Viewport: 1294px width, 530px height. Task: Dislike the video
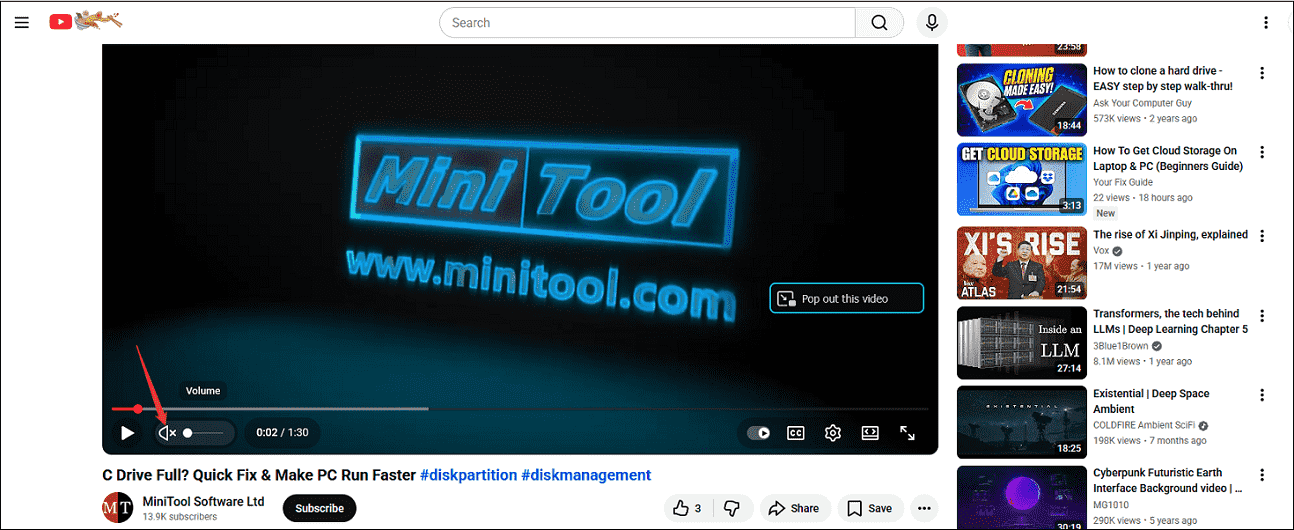[x=732, y=508]
